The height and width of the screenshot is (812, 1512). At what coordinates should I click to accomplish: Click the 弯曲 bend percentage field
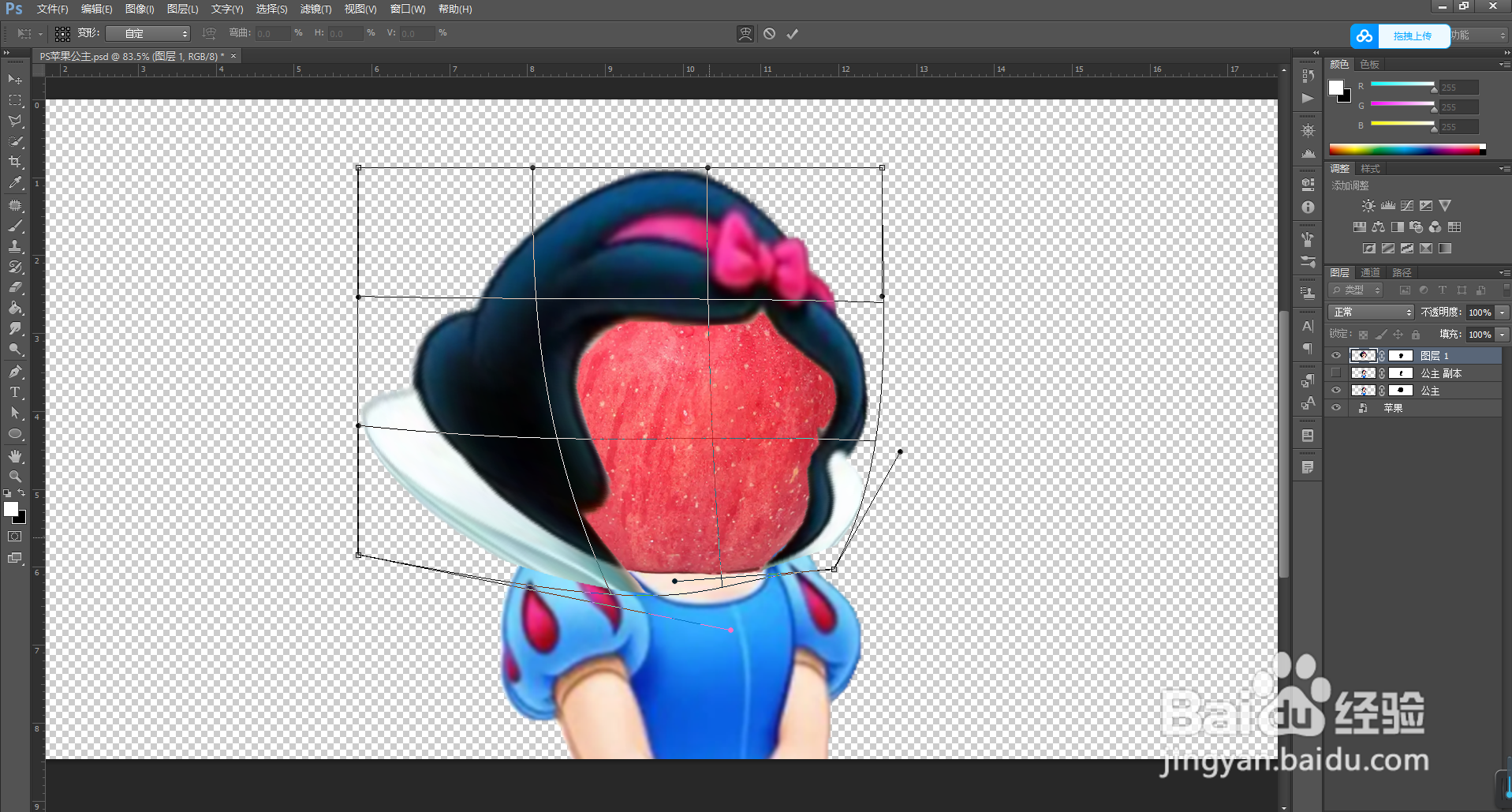coord(272,34)
